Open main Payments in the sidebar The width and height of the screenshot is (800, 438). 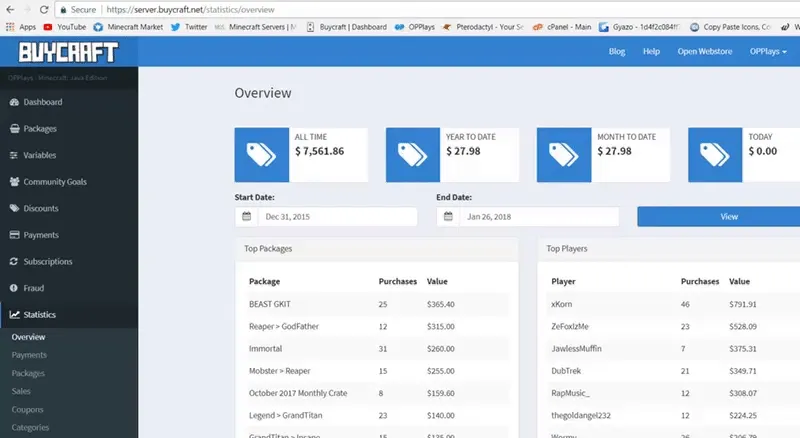pyautogui.click(x=69, y=235)
